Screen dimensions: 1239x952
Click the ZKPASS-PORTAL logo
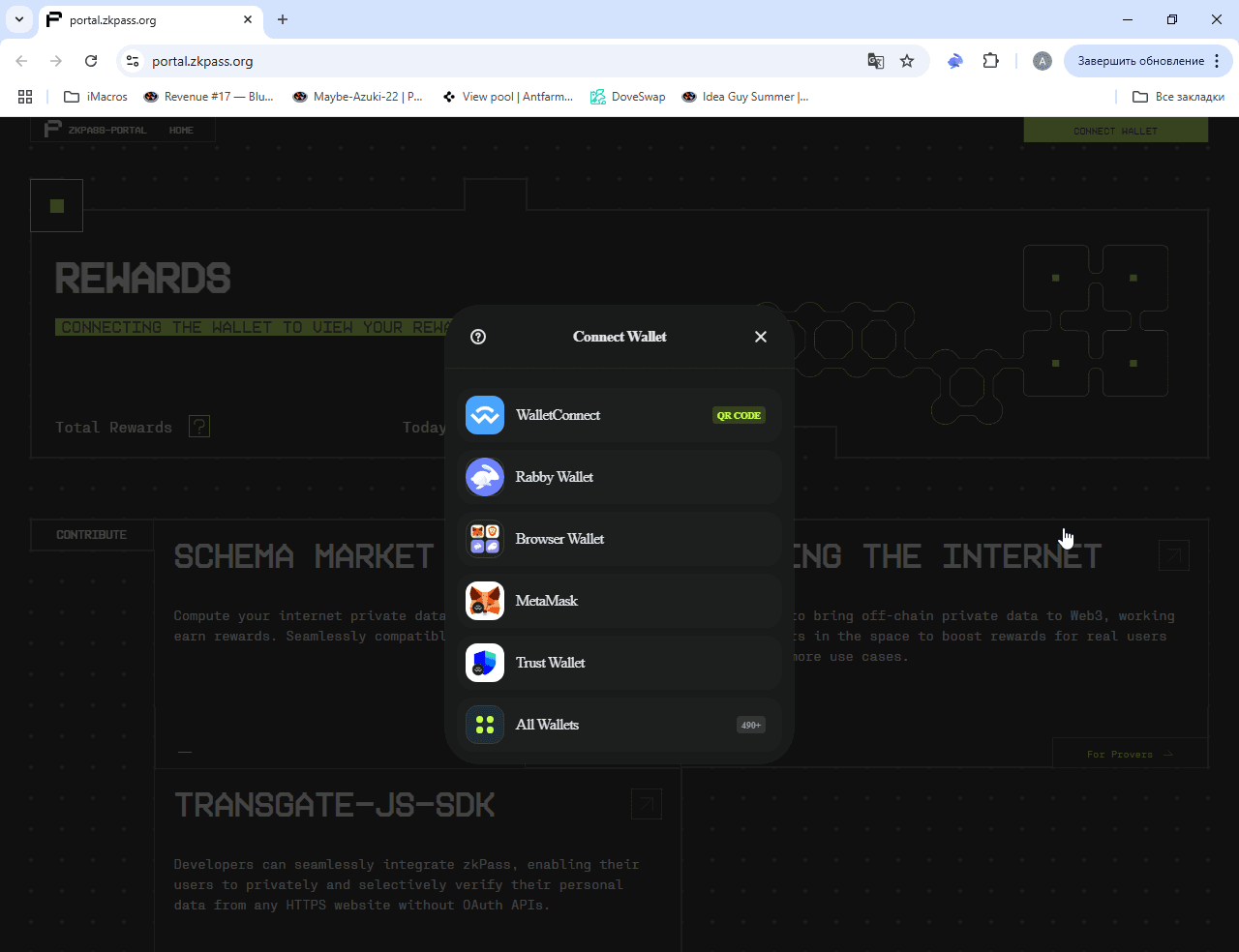(x=96, y=130)
